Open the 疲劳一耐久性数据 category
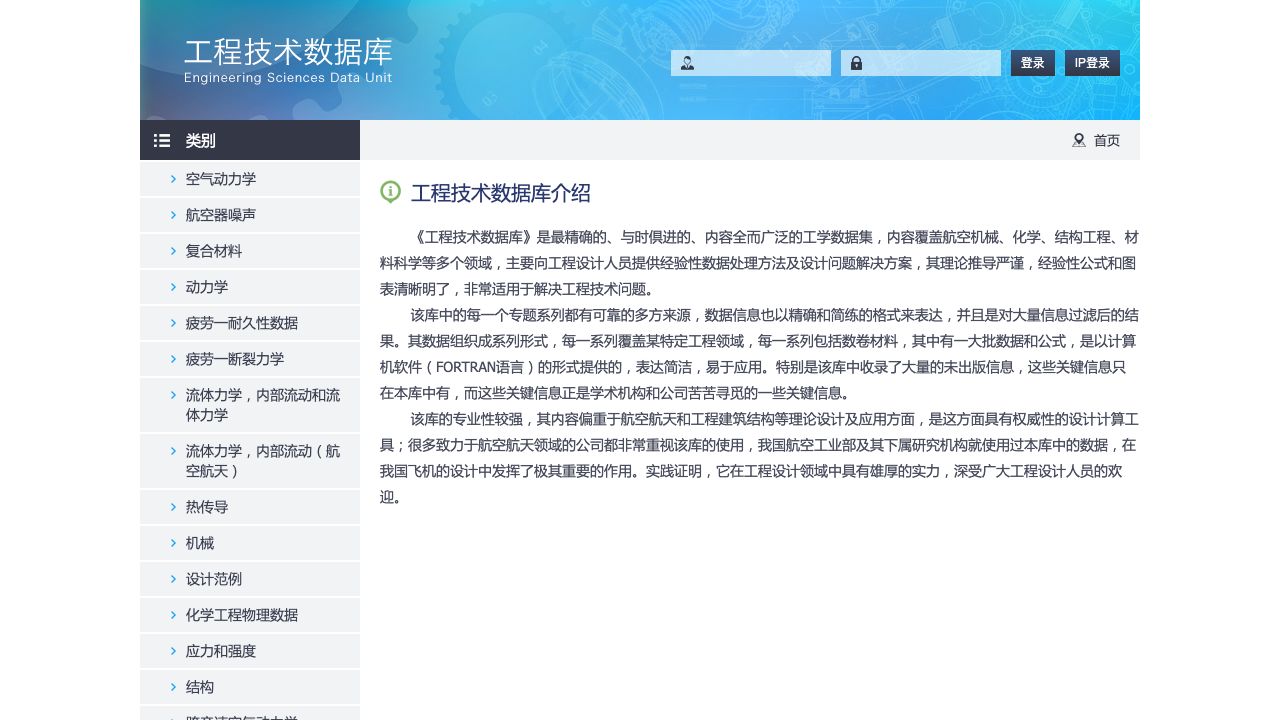1280x720 pixels. click(242, 323)
